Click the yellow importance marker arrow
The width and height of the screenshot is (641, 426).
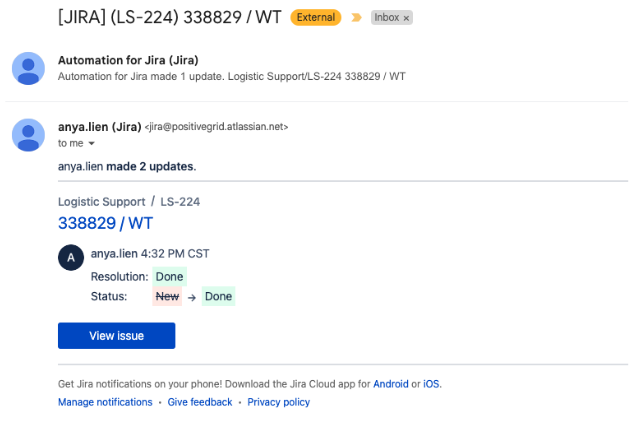pos(356,18)
